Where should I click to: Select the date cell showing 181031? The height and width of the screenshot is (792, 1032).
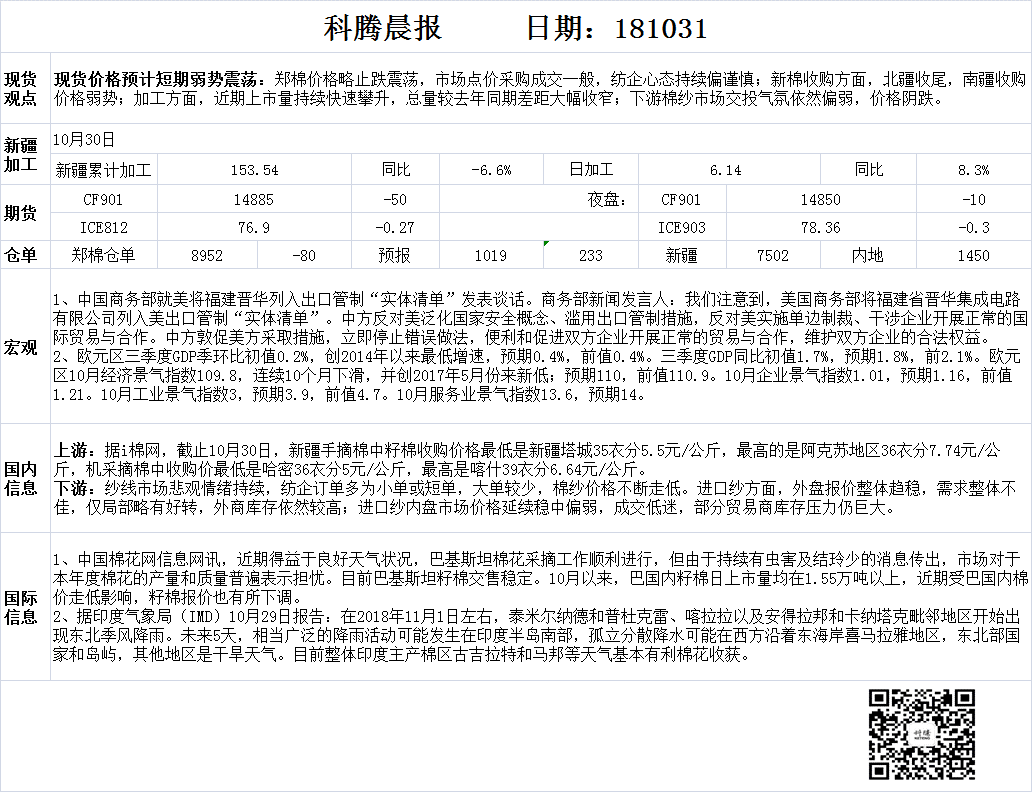(616, 28)
